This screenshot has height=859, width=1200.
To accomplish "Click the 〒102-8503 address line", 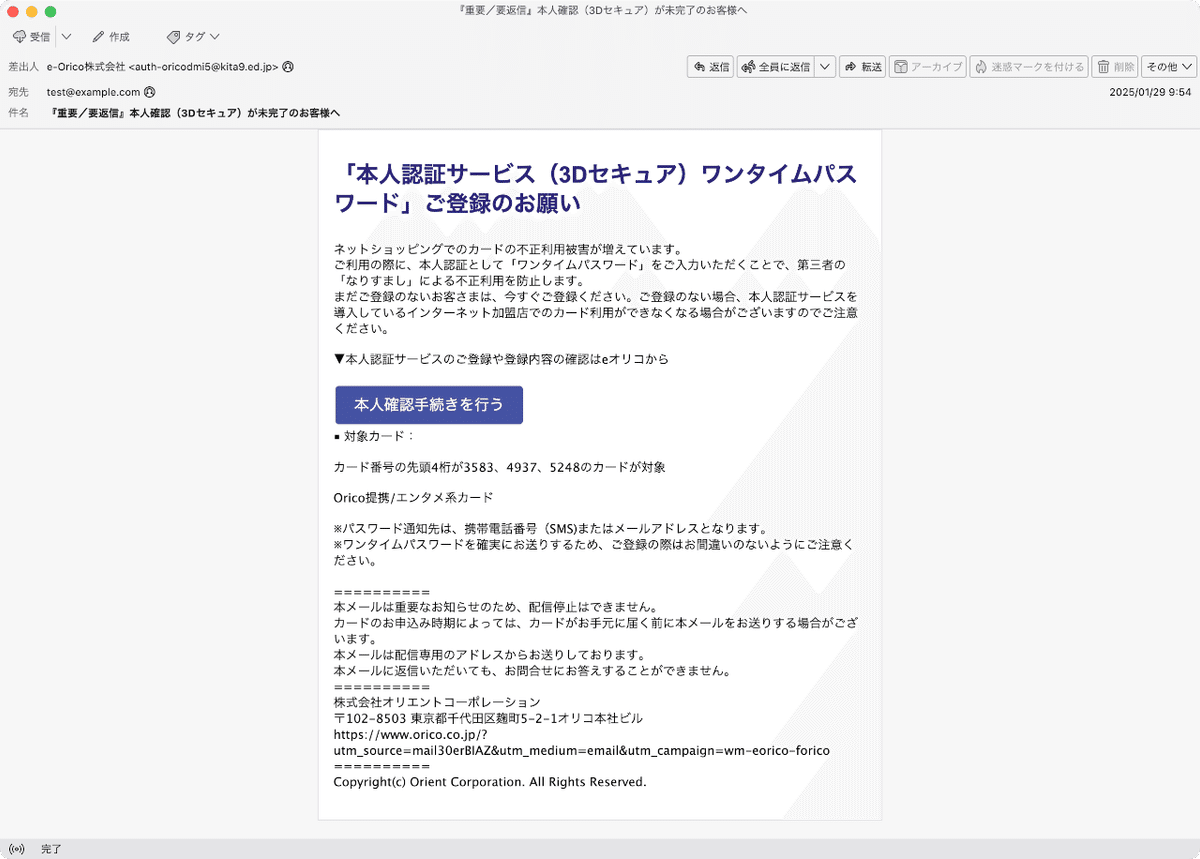I will click(488, 718).
